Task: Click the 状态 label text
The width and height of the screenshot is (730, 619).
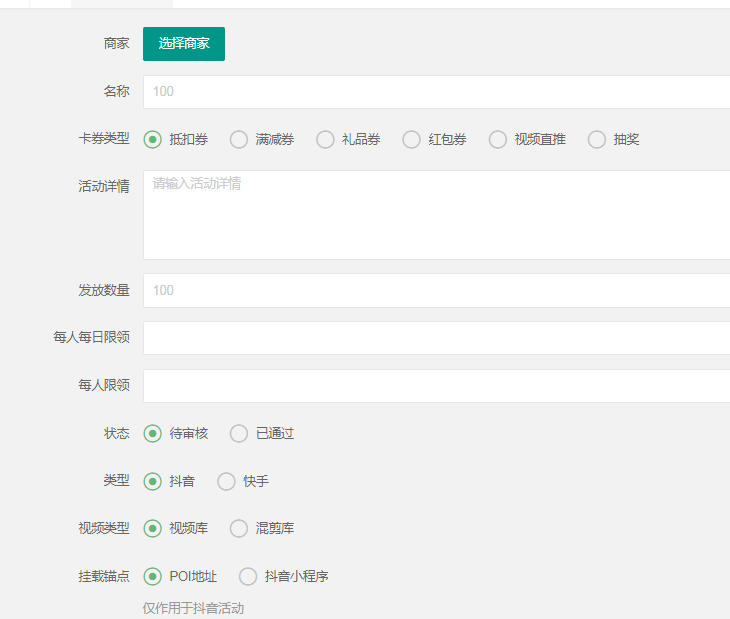Action: [116, 433]
